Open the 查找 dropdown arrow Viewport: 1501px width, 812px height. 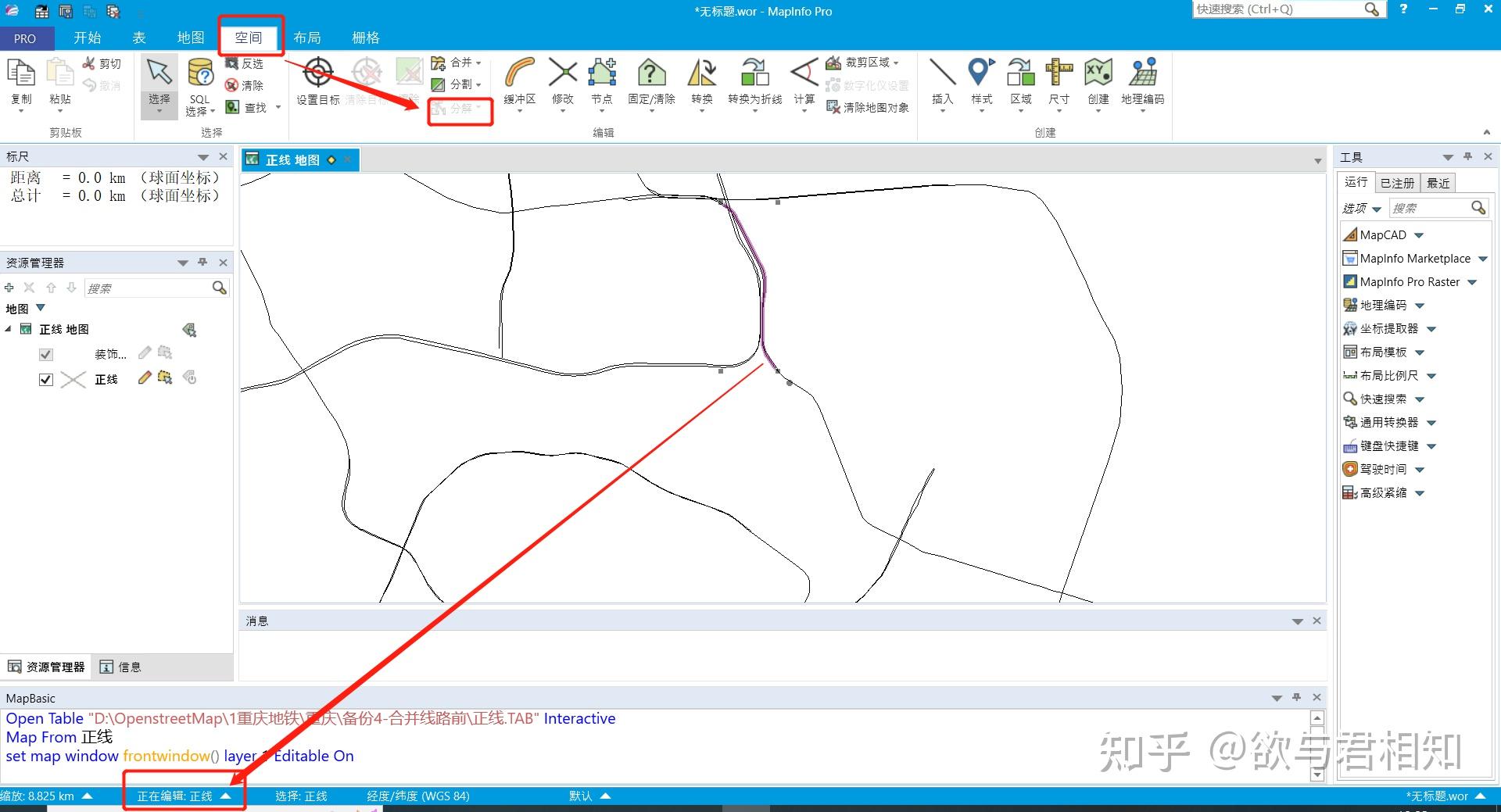(x=278, y=107)
